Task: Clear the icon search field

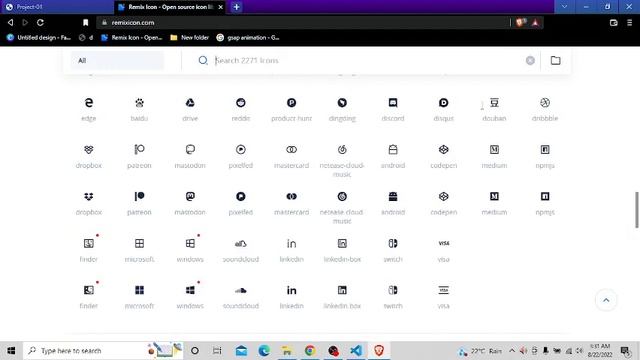Action: coord(530,60)
